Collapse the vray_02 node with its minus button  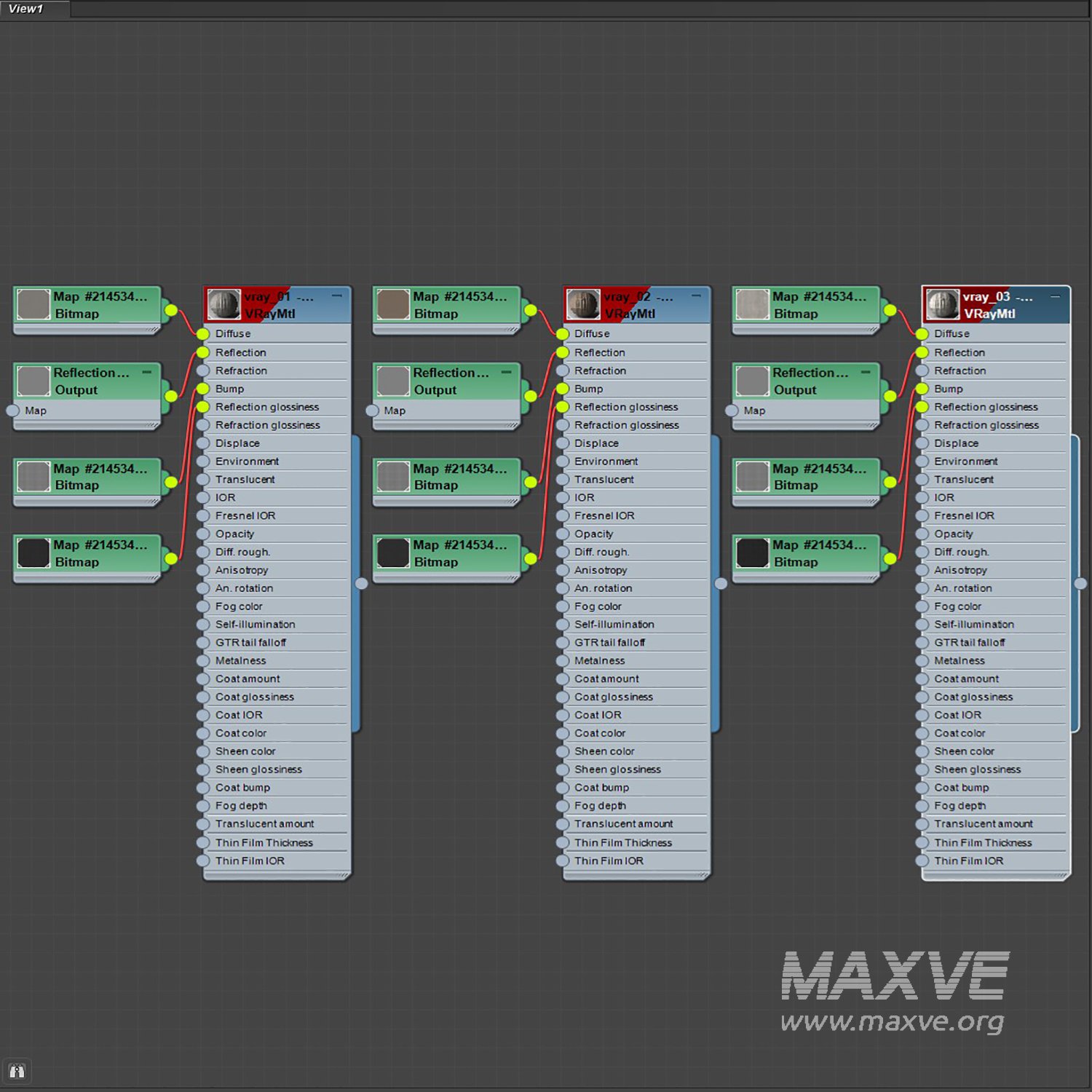pyautogui.click(x=696, y=296)
